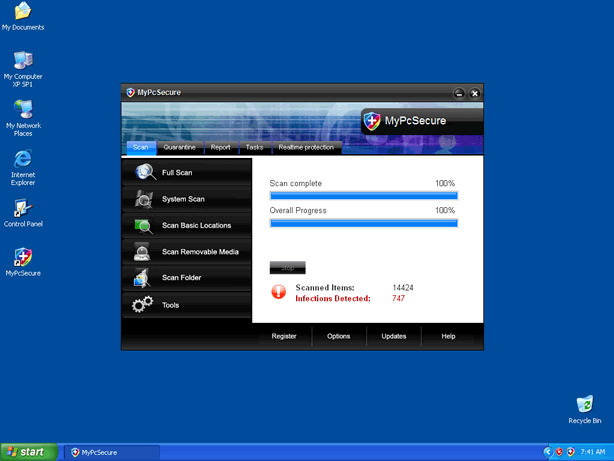Open Tools via the gears icon
Viewport: 614px width, 461px height.
tap(143, 304)
